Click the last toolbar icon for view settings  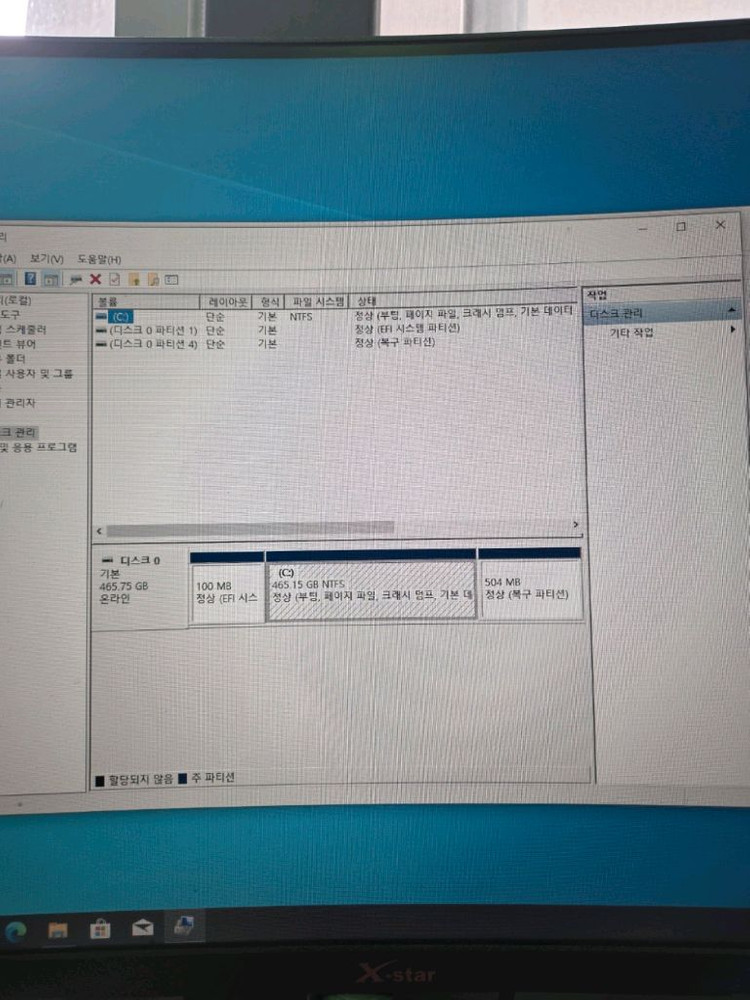tap(172, 279)
